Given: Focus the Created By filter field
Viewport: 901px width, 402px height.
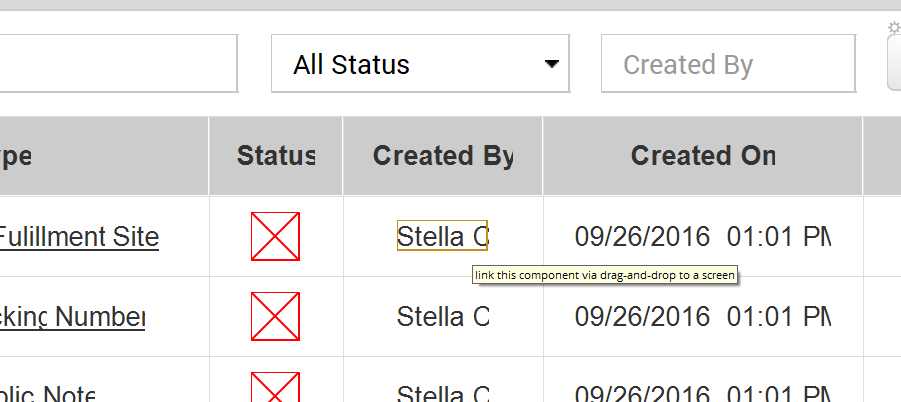Looking at the screenshot, I should tap(728, 65).
